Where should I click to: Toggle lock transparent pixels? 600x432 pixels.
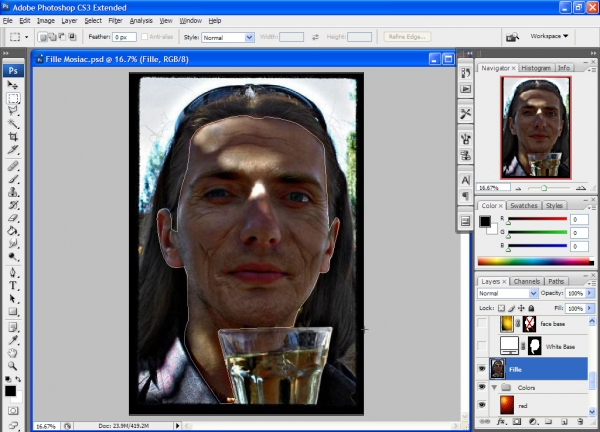pos(501,308)
